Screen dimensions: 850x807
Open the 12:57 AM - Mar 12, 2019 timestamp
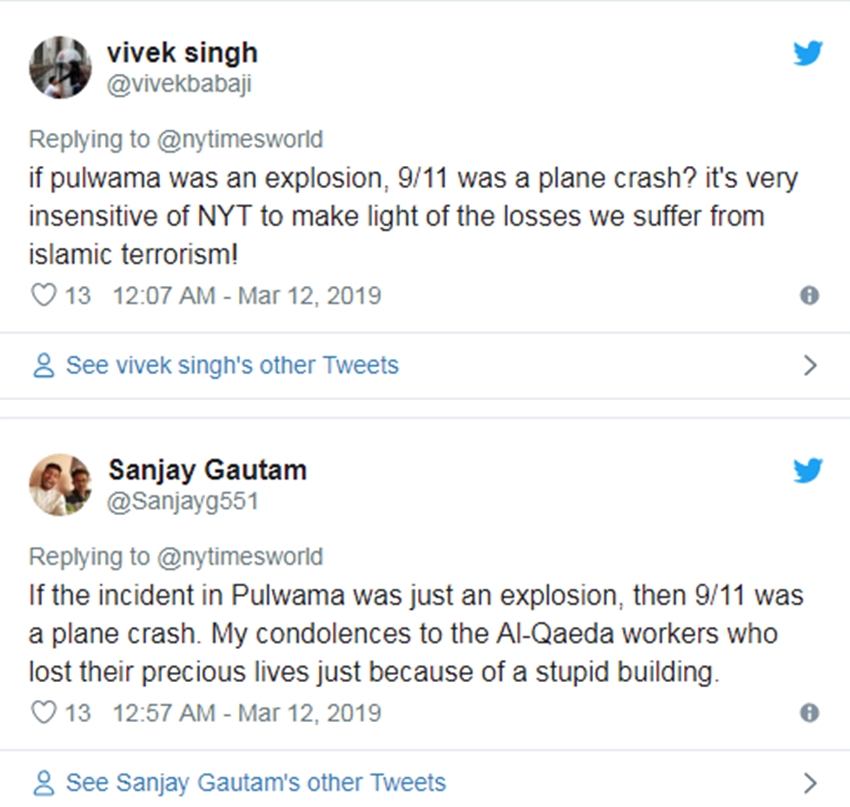pyautogui.click(x=247, y=713)
